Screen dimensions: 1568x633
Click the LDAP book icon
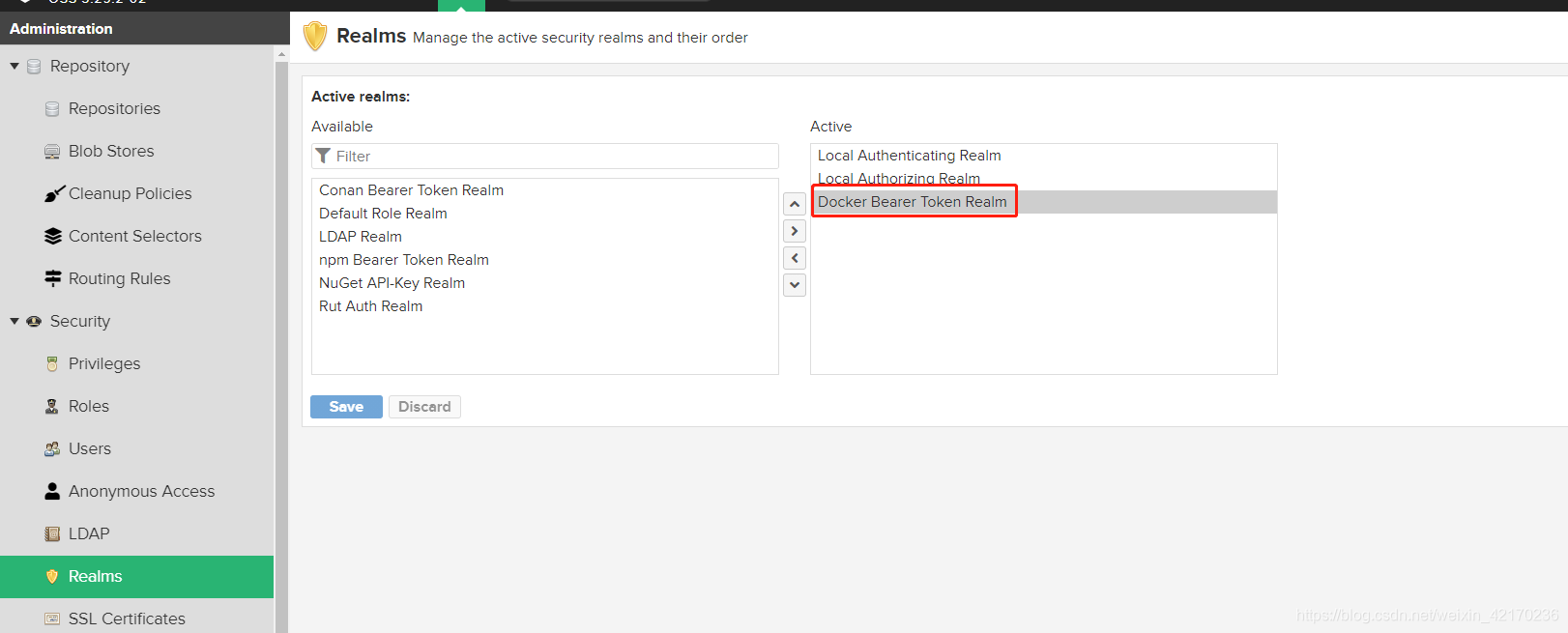click(52, 533)
